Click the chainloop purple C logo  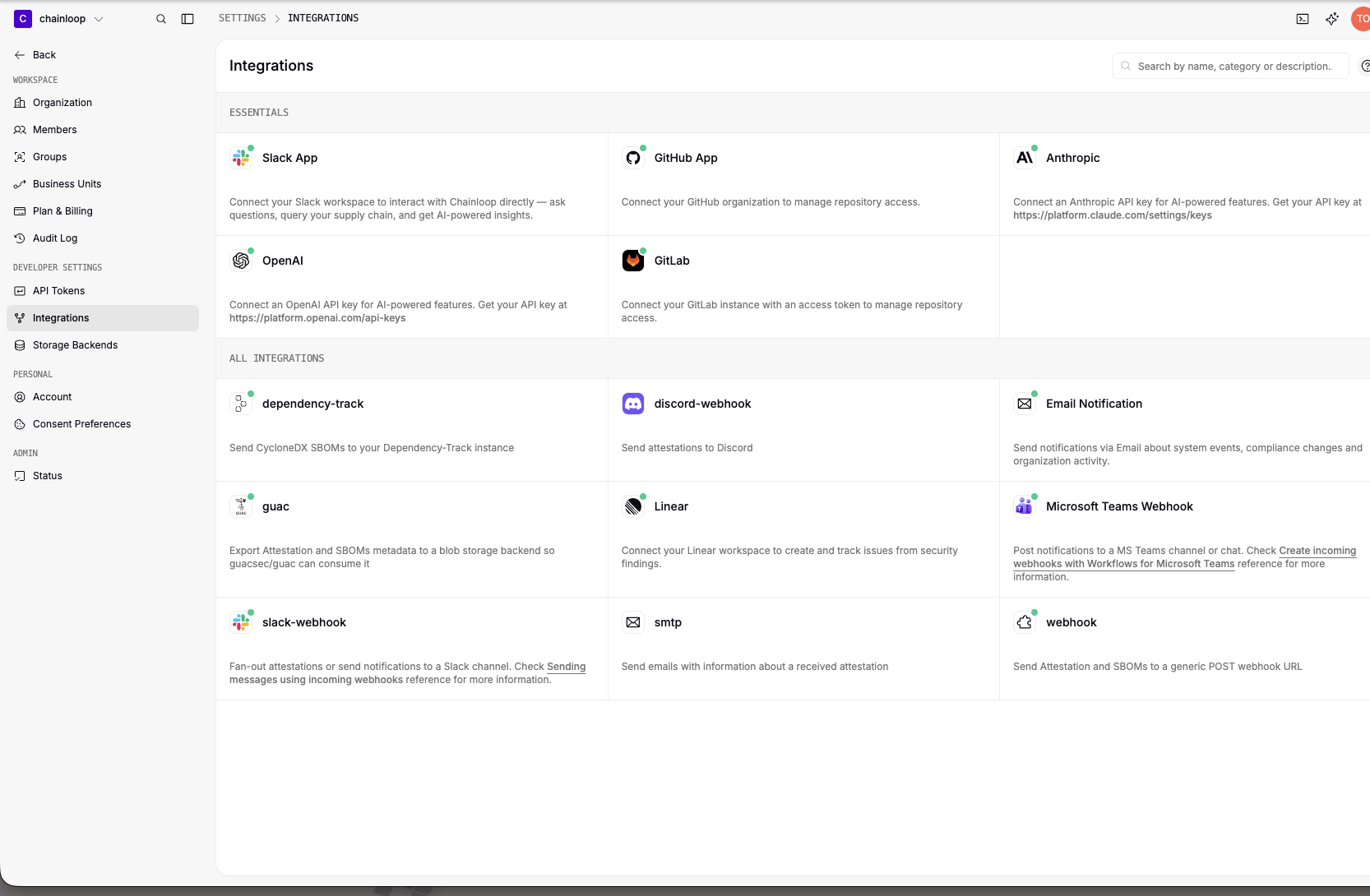[23, 19]
